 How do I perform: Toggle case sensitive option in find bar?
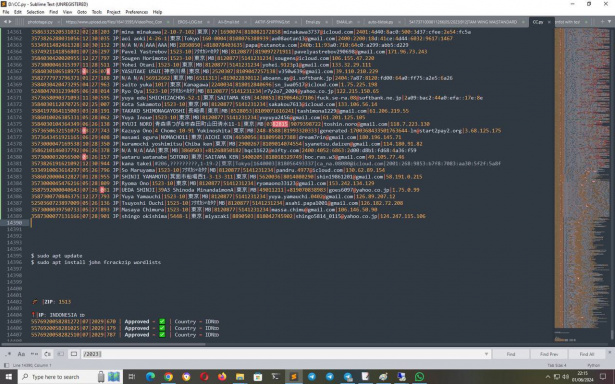21,354
